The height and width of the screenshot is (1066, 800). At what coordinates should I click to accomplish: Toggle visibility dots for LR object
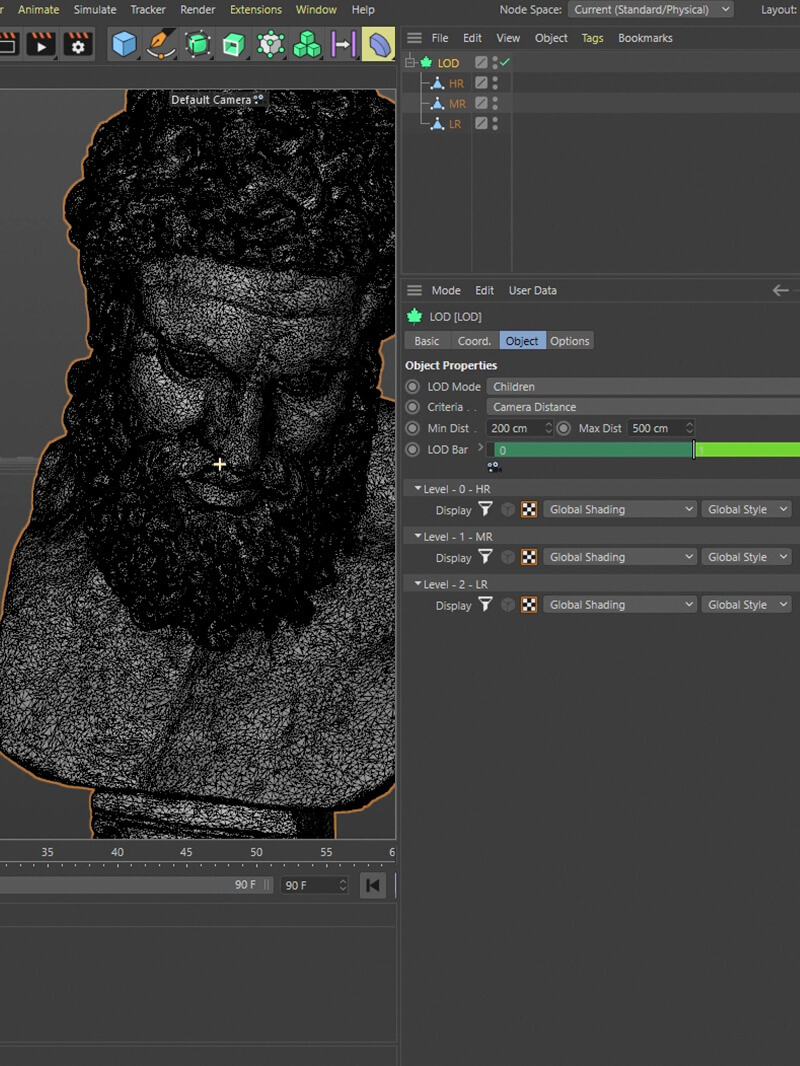pyautogui.click(x=495, y=124)
